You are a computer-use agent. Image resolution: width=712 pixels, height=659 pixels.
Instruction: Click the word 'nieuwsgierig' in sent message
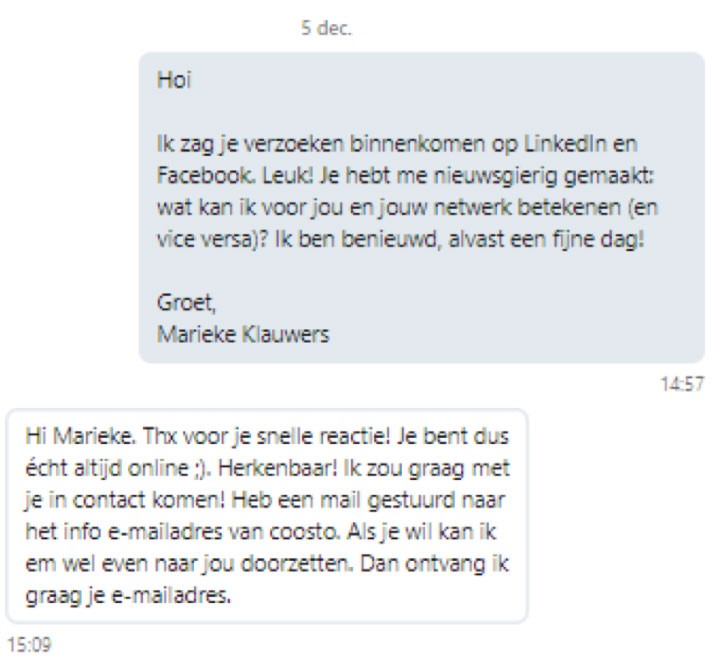click(x=496, y=177)
